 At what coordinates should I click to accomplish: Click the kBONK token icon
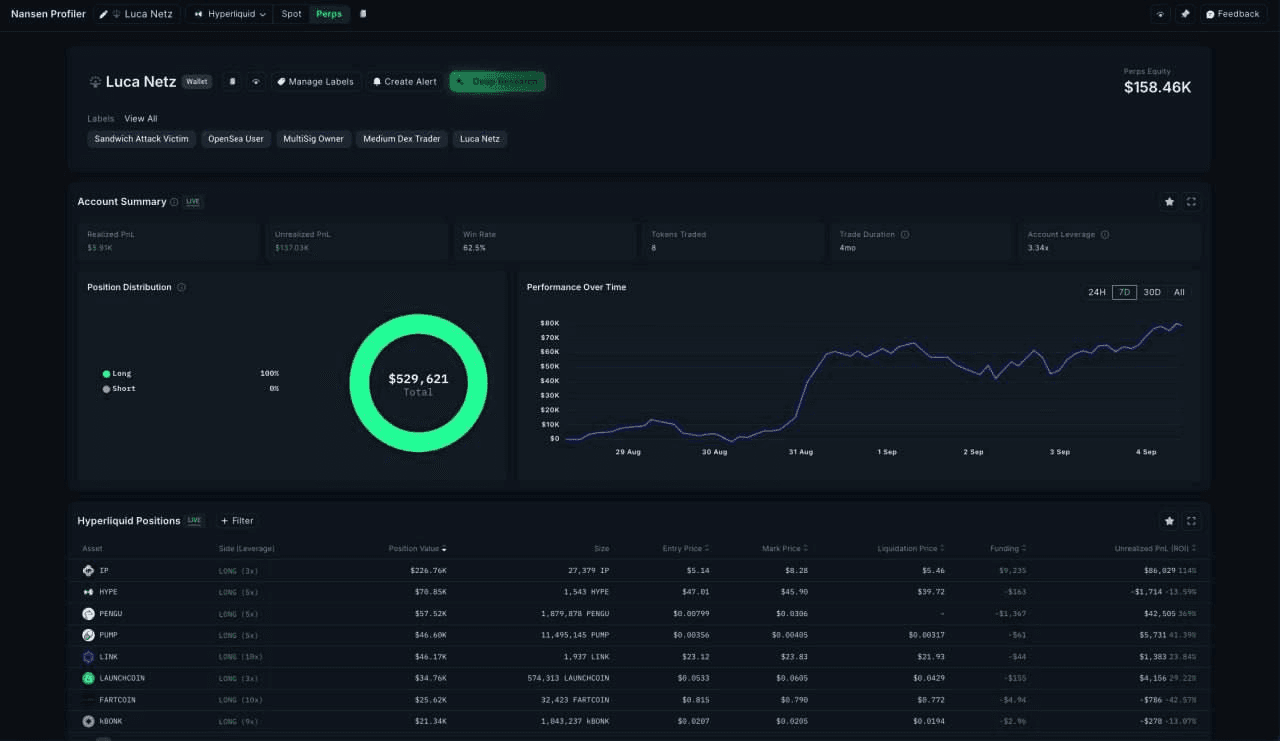tap(88, 721)
